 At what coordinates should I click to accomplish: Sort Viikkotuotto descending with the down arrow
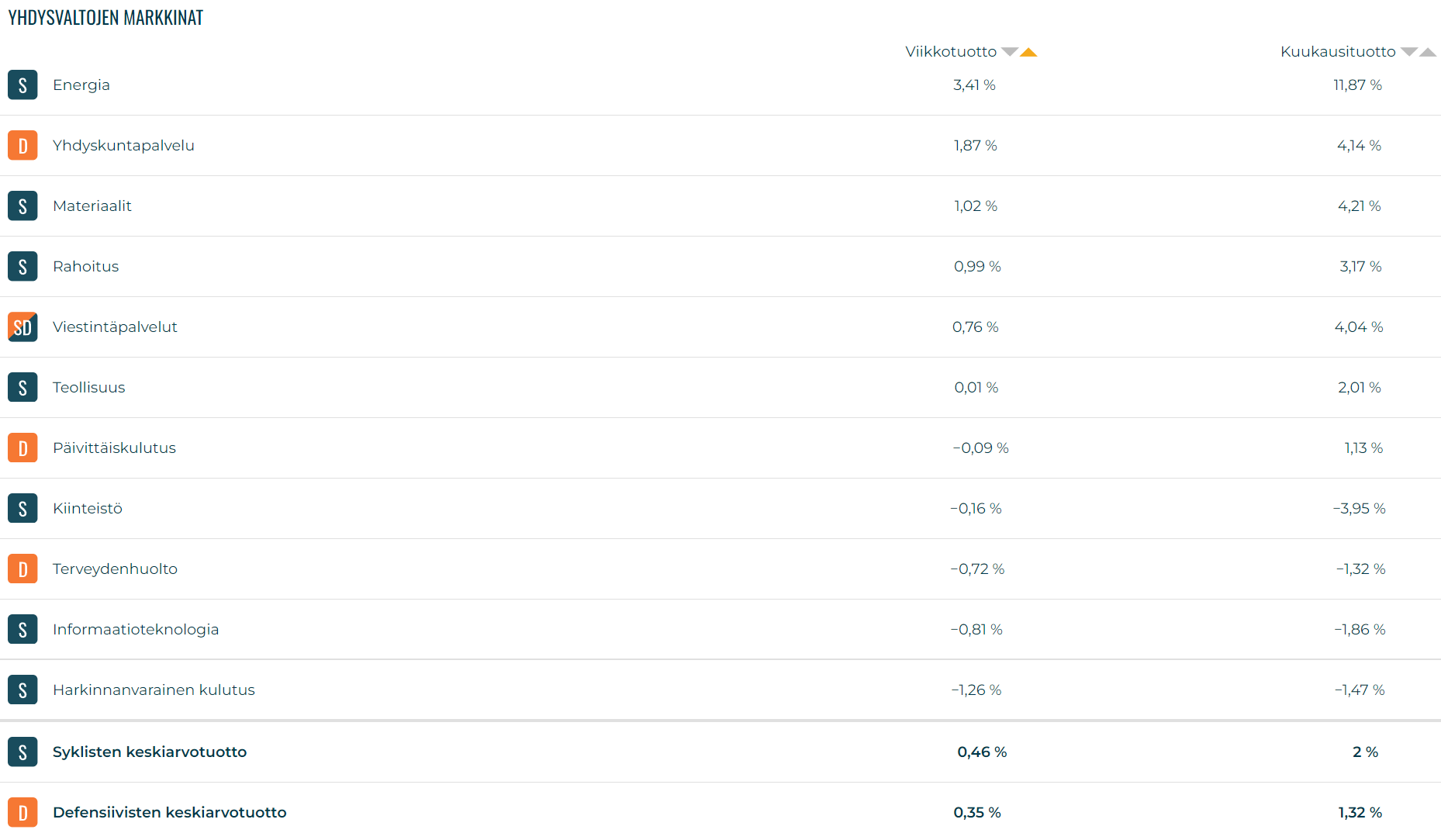click(x=1010, y=52)
